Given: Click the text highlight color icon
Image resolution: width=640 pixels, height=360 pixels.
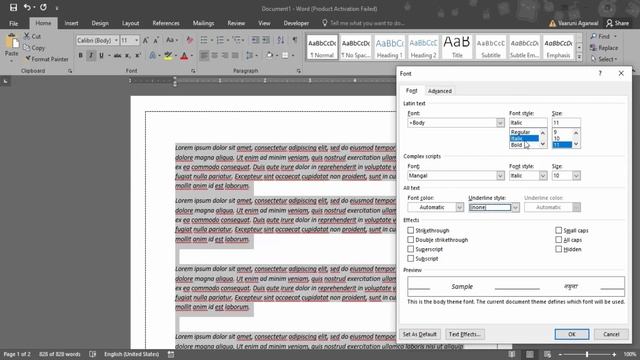Looking at the screenshot, I should (168, 56).
